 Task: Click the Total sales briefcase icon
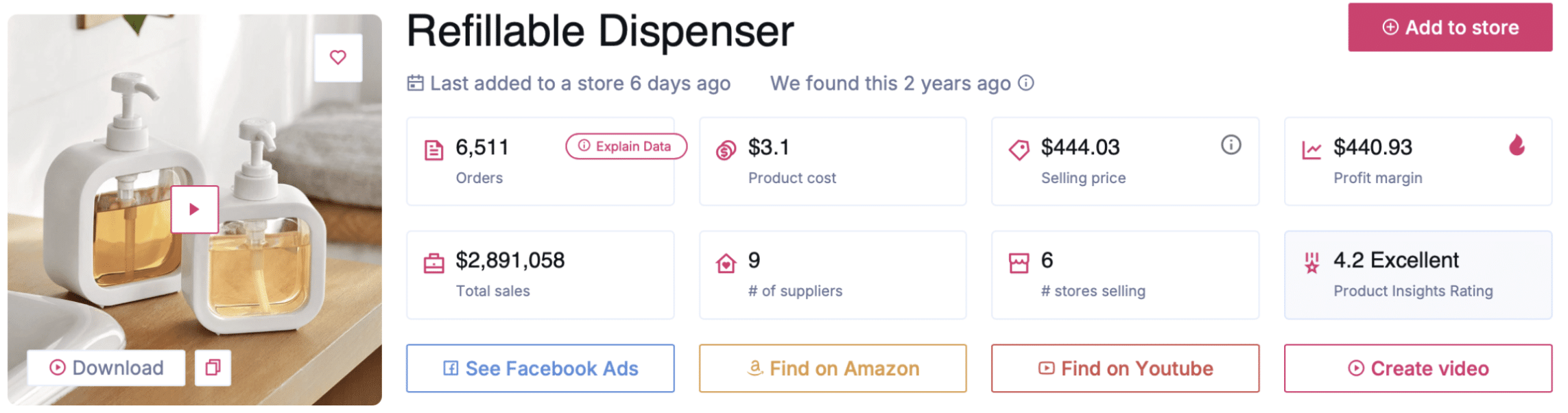click(x=433, y=263)
